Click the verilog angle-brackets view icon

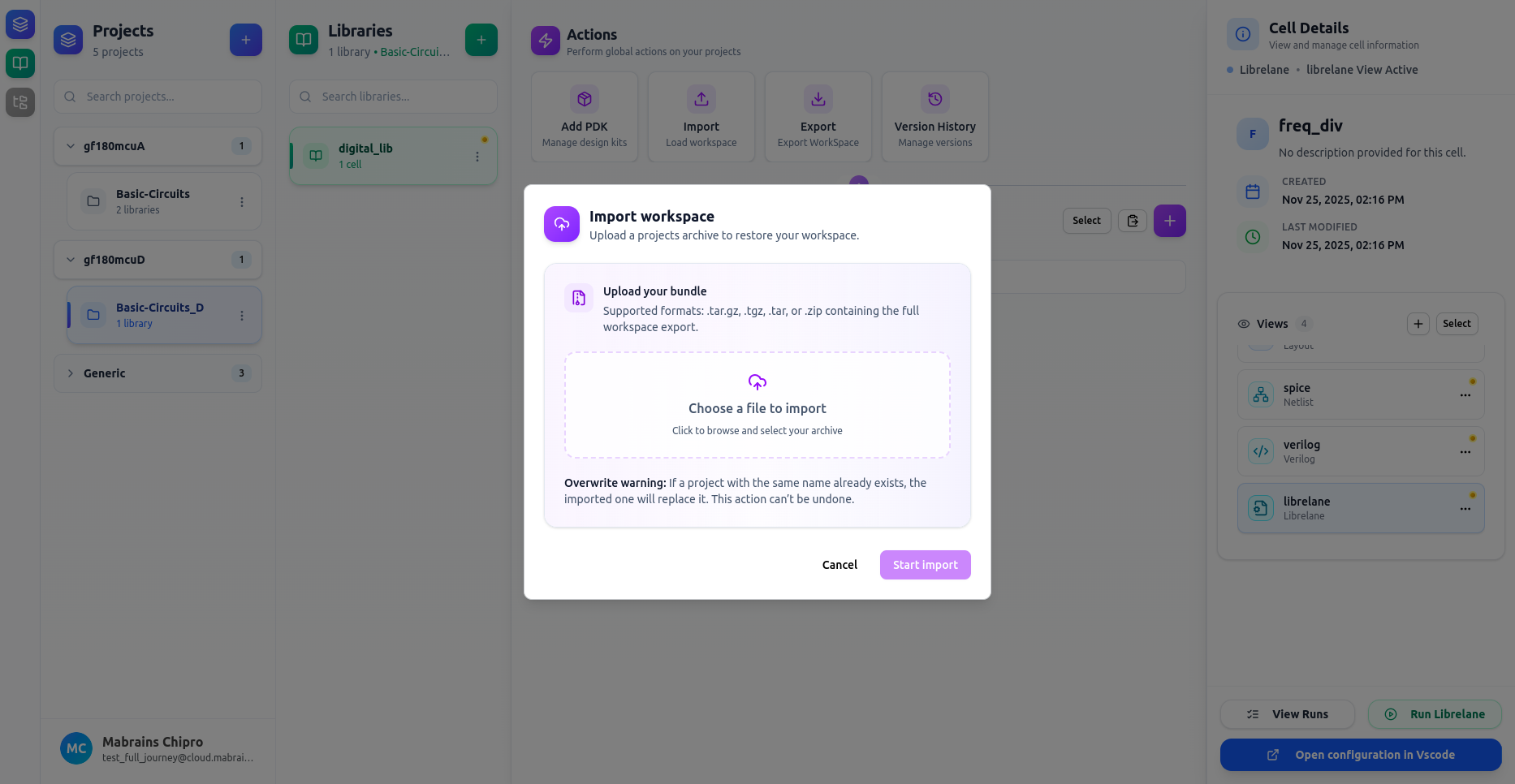[x=1261, y=451]
